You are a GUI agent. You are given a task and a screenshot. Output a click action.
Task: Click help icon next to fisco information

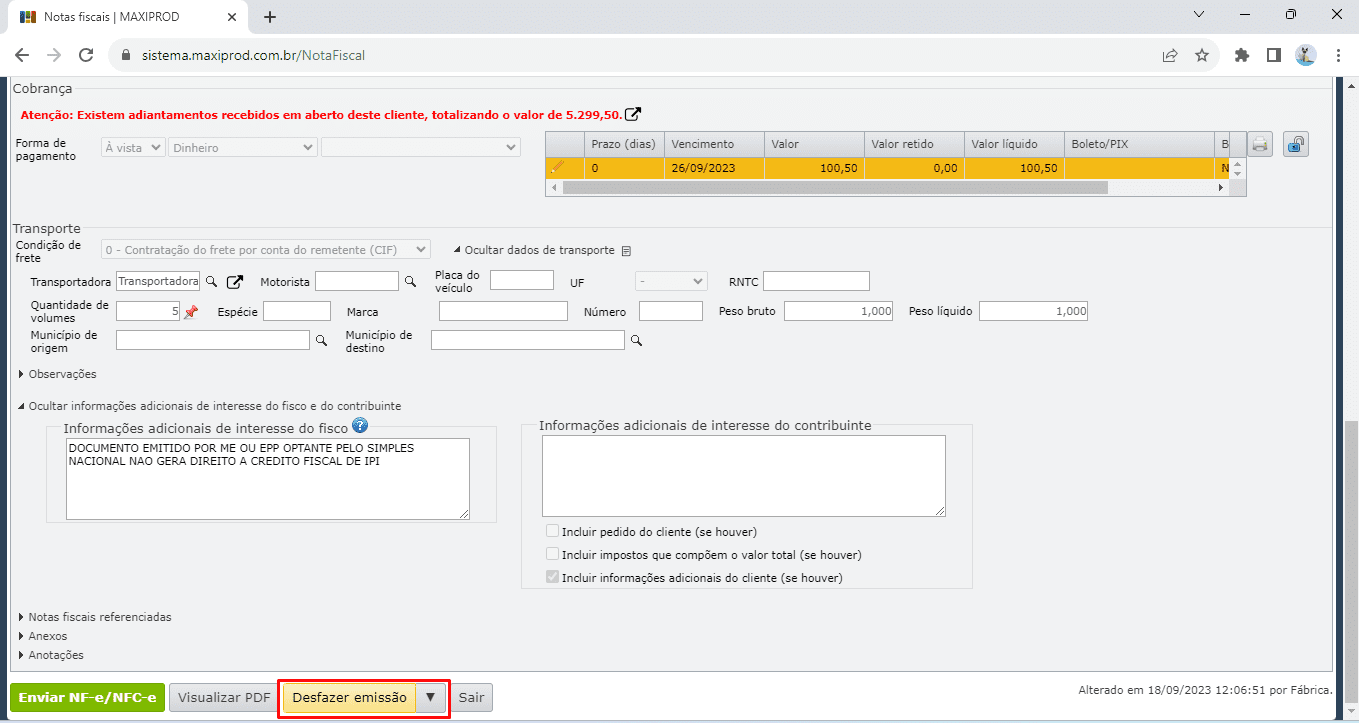(360, 426)
